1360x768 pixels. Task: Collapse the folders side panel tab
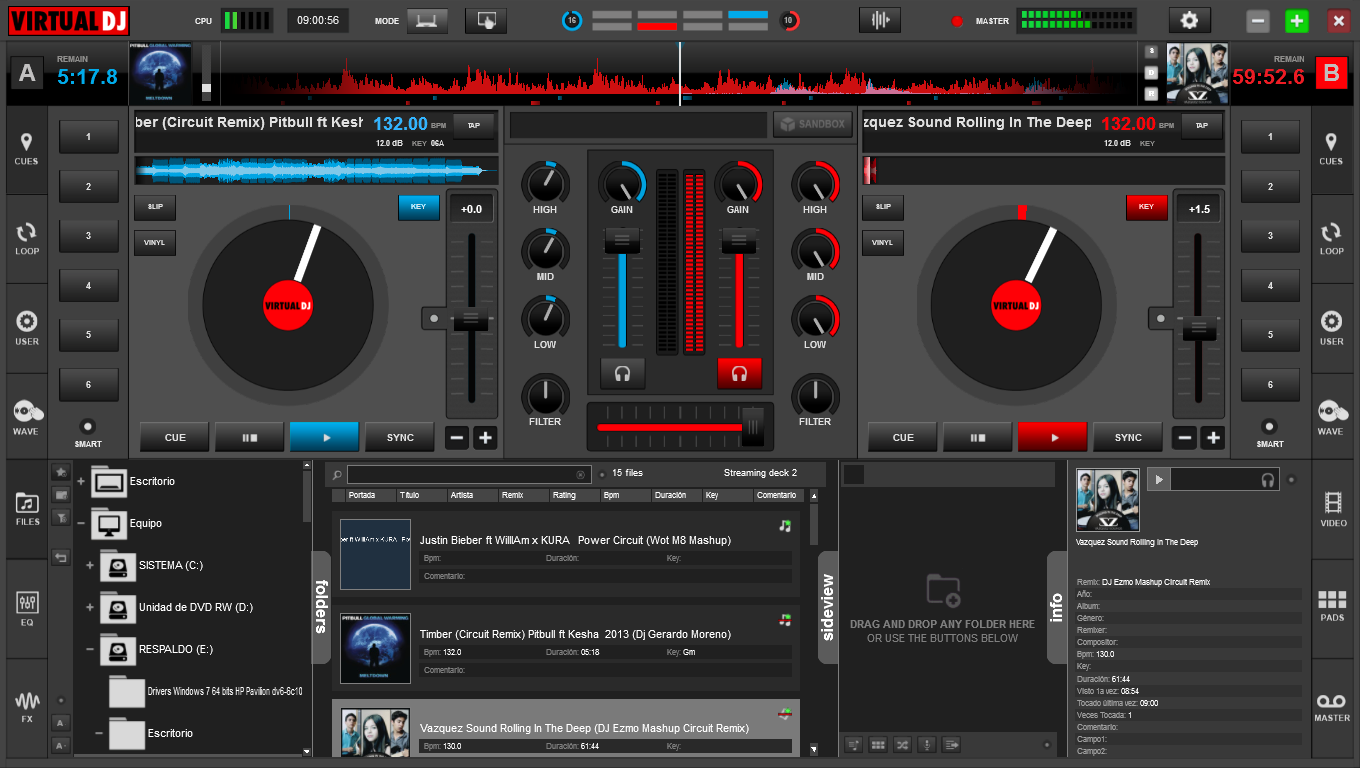[321, 607]
